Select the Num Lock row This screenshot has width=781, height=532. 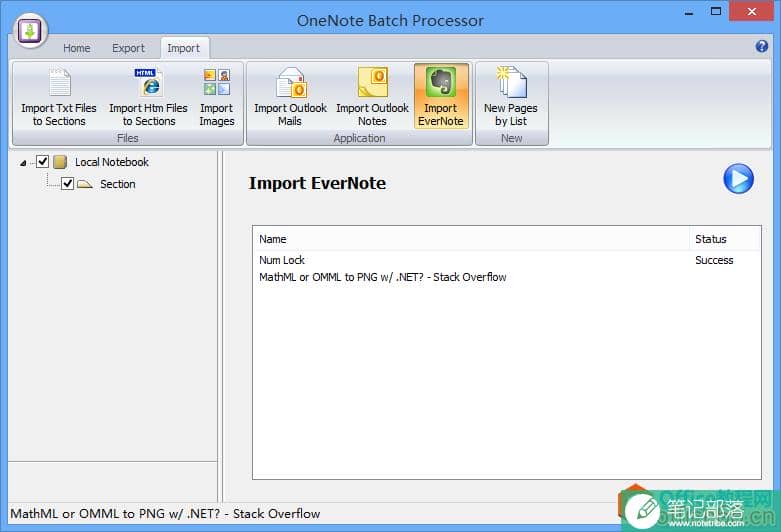(507, 260)
